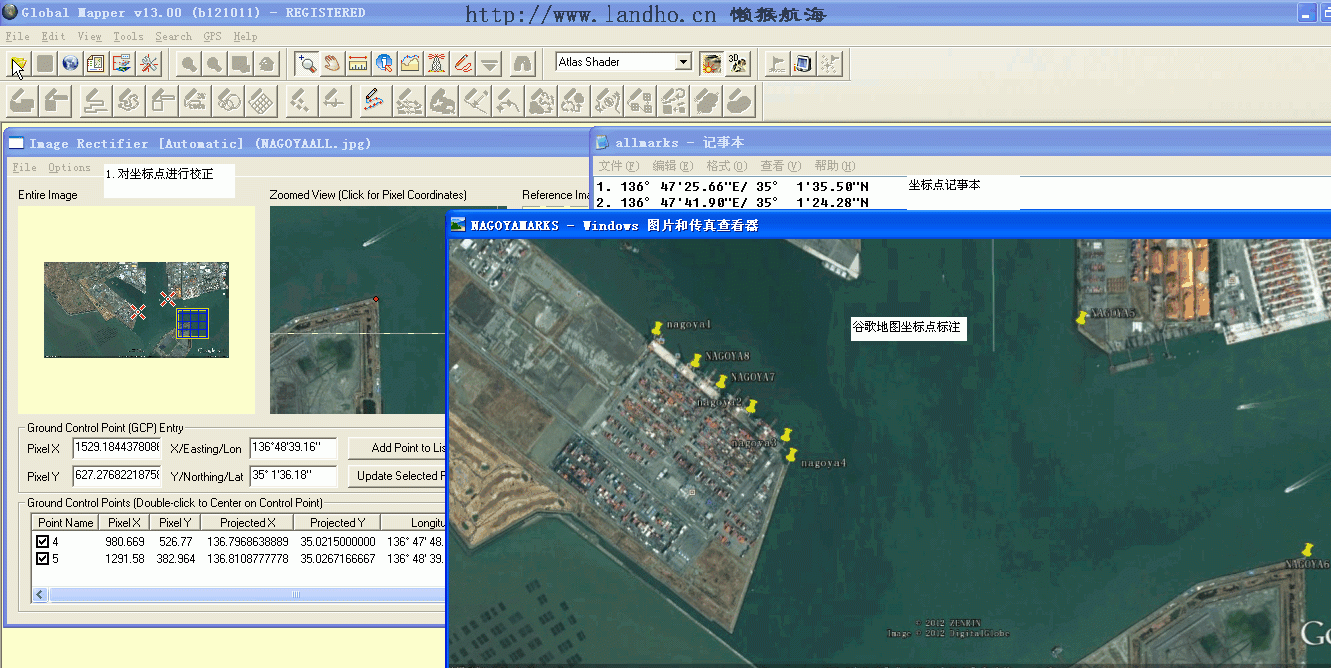Select the Path Profile tool

[x=411, y=64]
